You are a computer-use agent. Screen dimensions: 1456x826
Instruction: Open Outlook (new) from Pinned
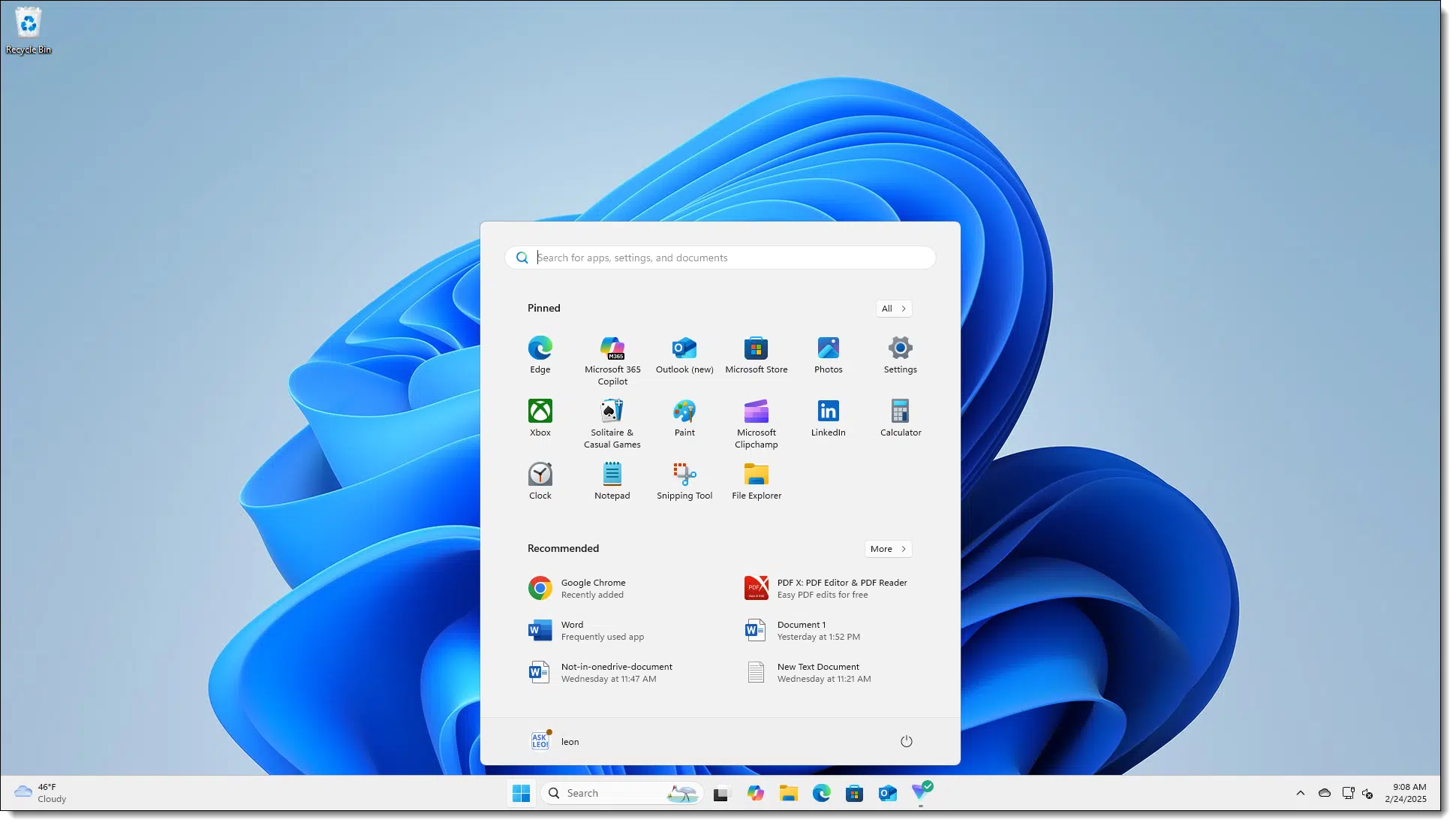(x=684, y=354)
